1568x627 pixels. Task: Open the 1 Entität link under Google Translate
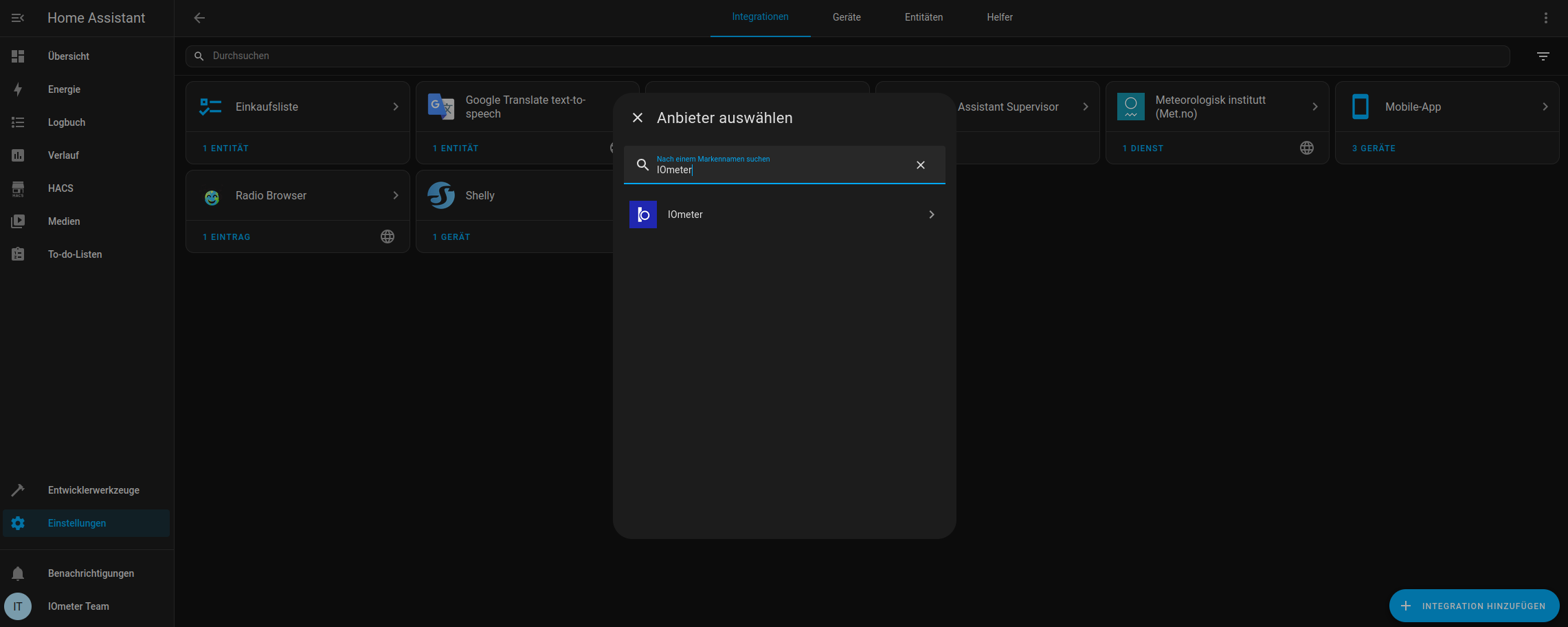click(456, 148)
